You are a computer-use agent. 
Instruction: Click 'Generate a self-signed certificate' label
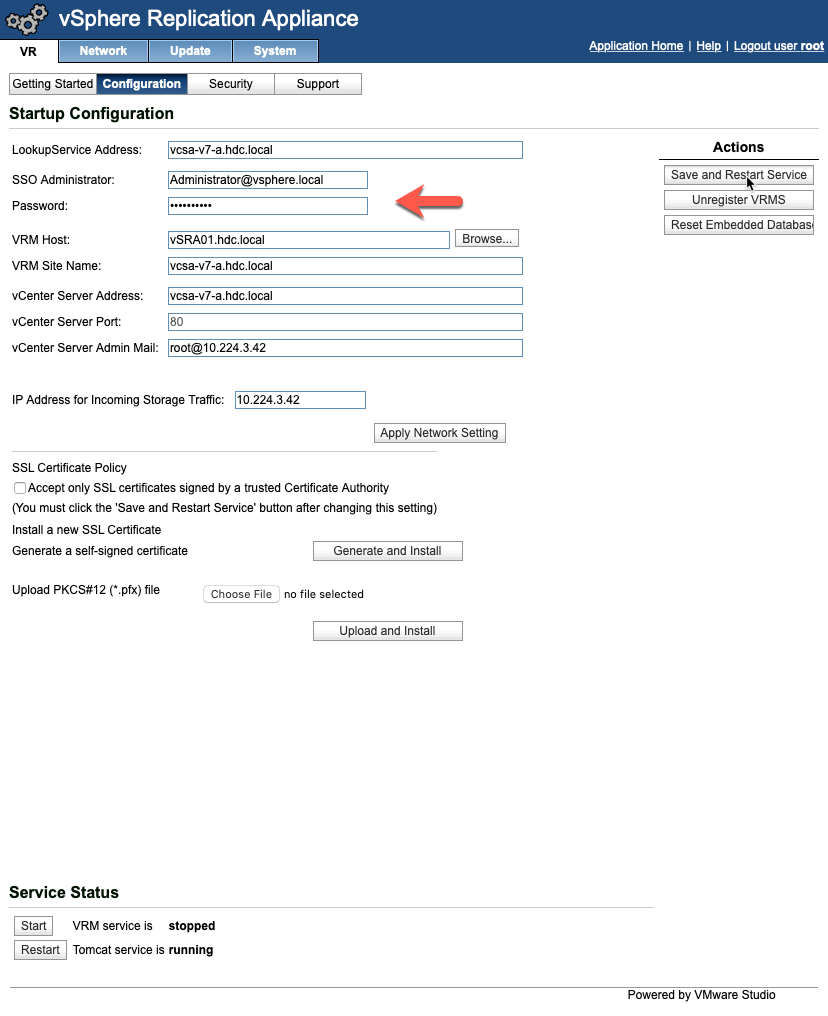100,551
